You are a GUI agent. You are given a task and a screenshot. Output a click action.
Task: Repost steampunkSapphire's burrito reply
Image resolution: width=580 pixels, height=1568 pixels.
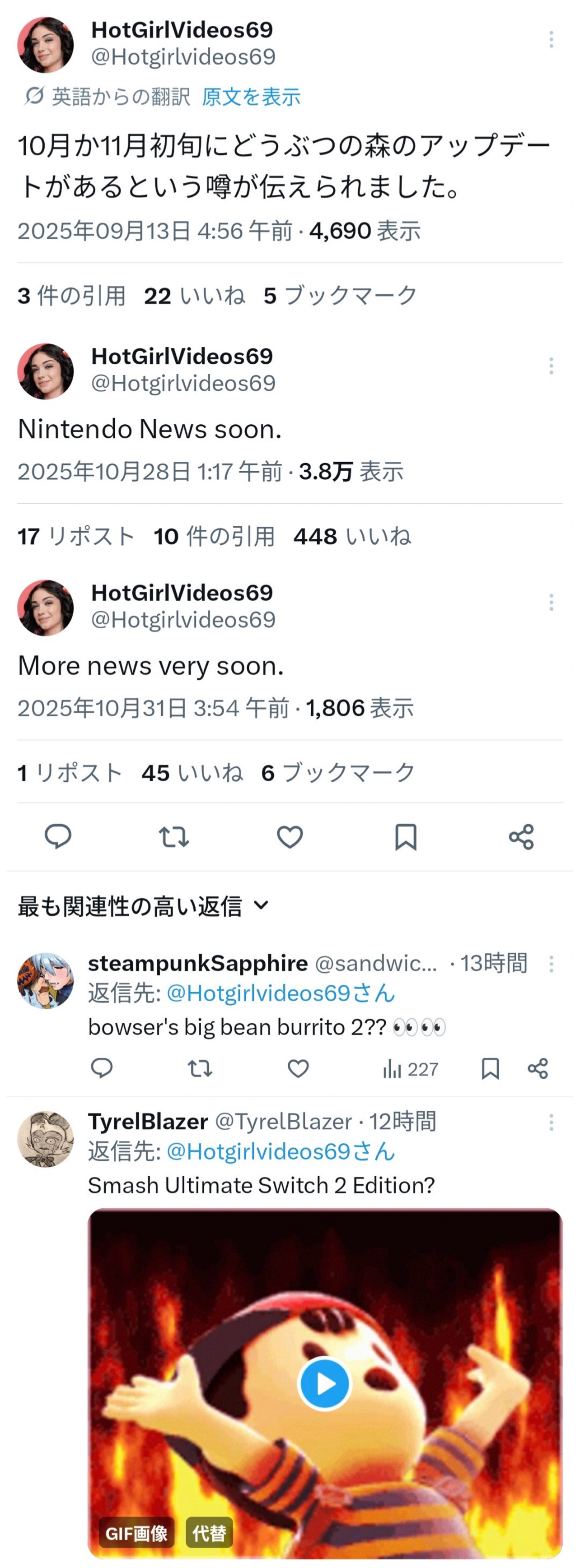pos(200,1068)
